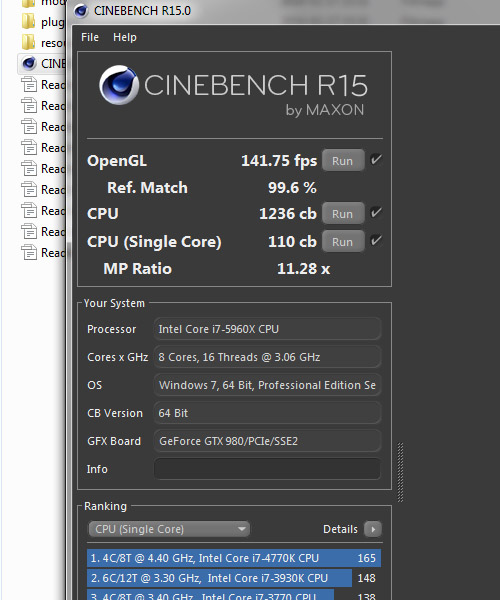
Task: Click the OpenGL score 141.75 fps
Action: pyautogui.click(x=279, y=161)
